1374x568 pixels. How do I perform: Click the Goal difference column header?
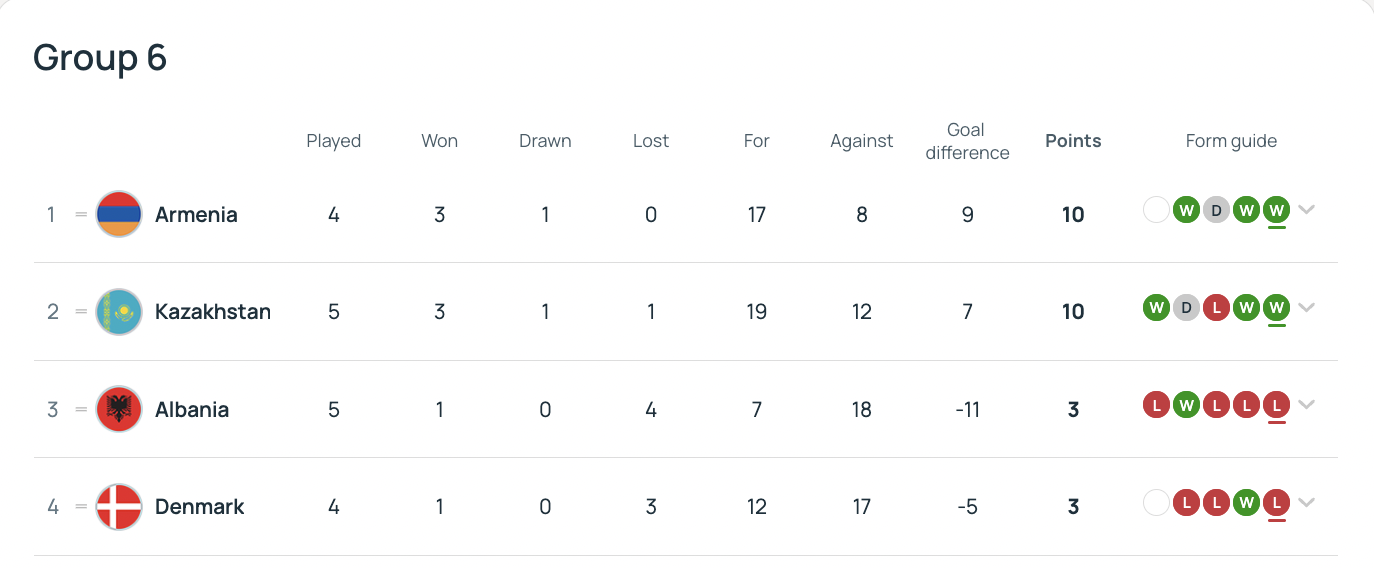tap(967, 141)
